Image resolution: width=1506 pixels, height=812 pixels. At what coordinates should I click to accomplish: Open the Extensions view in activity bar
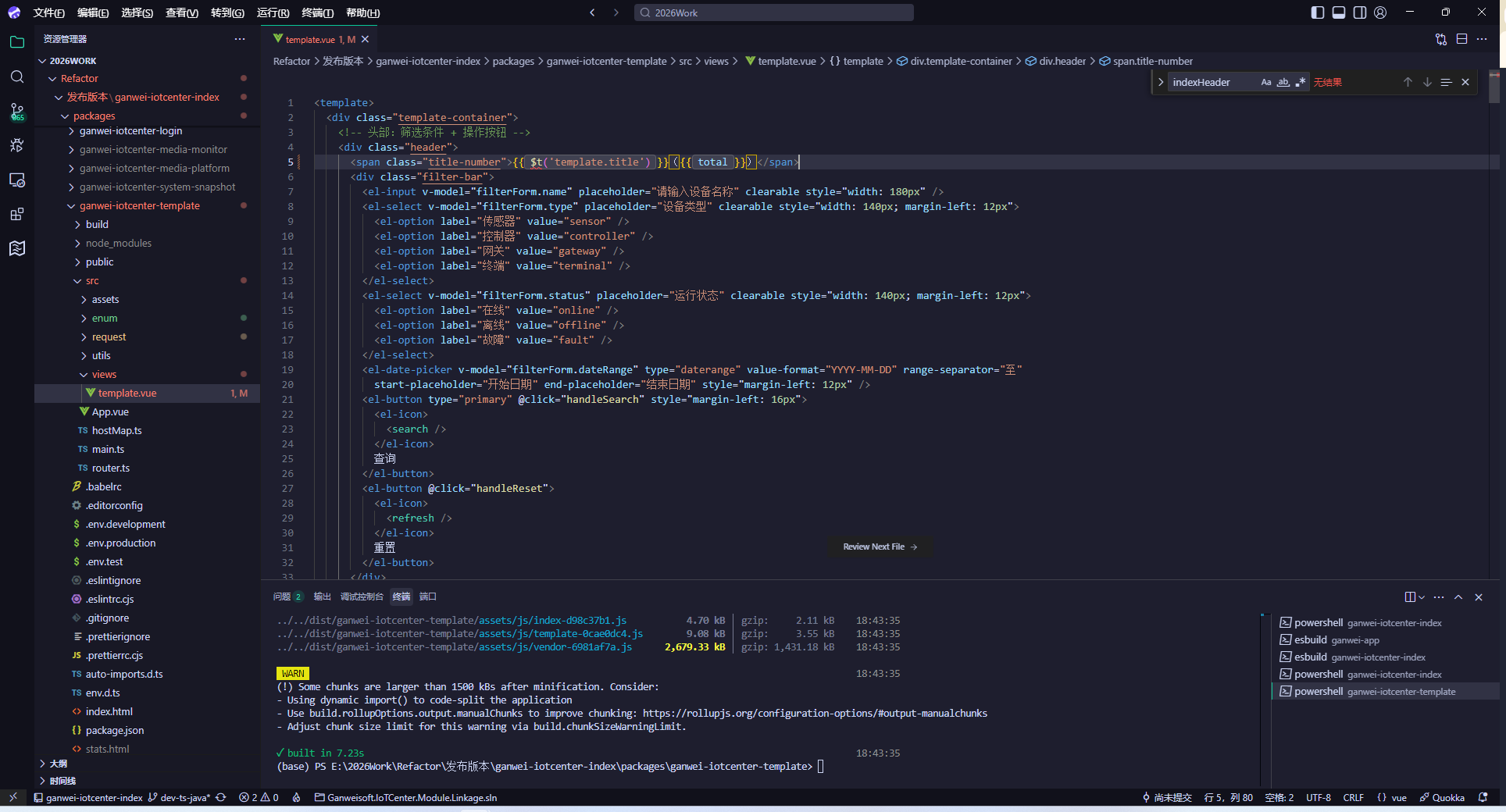[x=17, y=214]
